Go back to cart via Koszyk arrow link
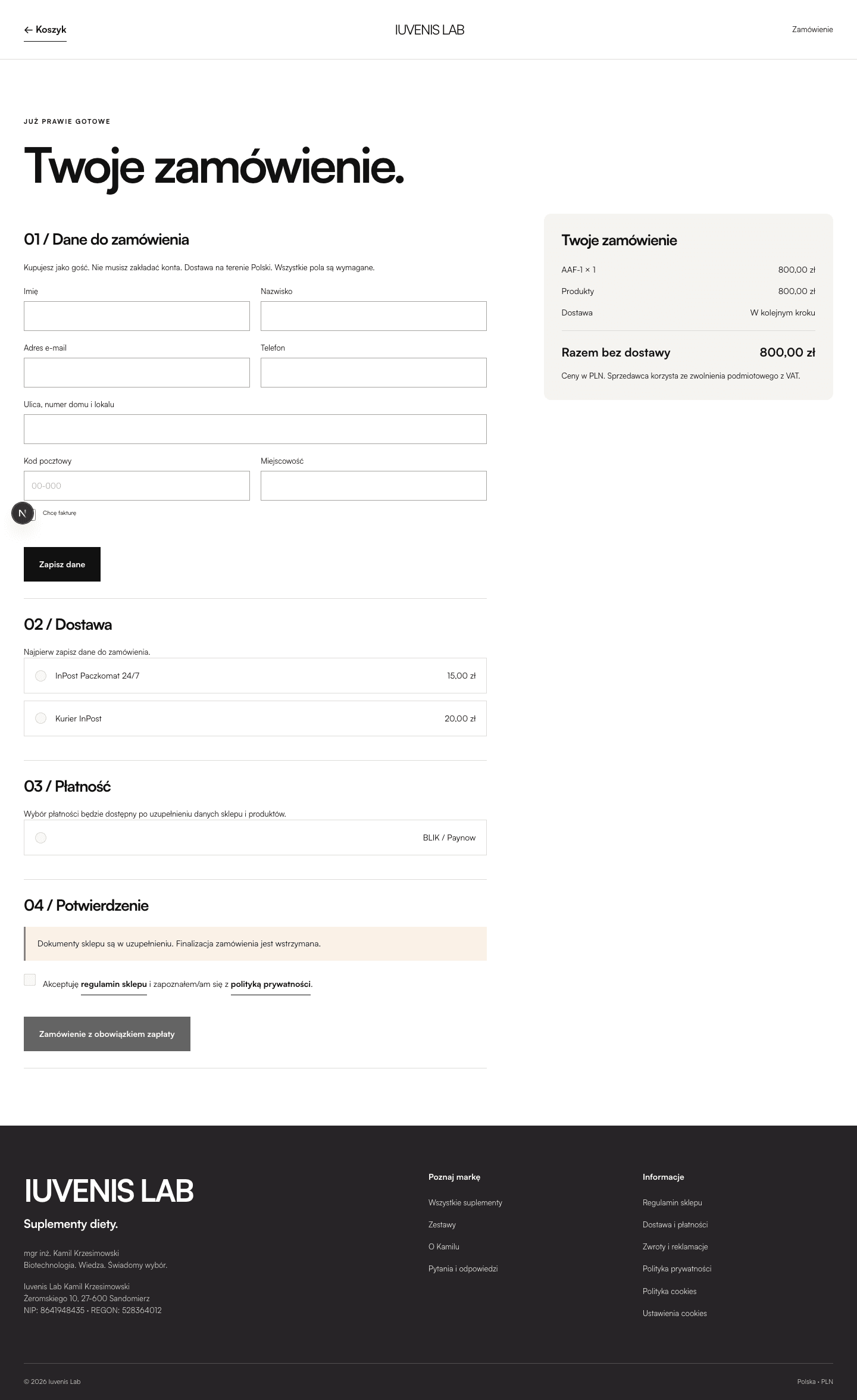 pos(45,30)
